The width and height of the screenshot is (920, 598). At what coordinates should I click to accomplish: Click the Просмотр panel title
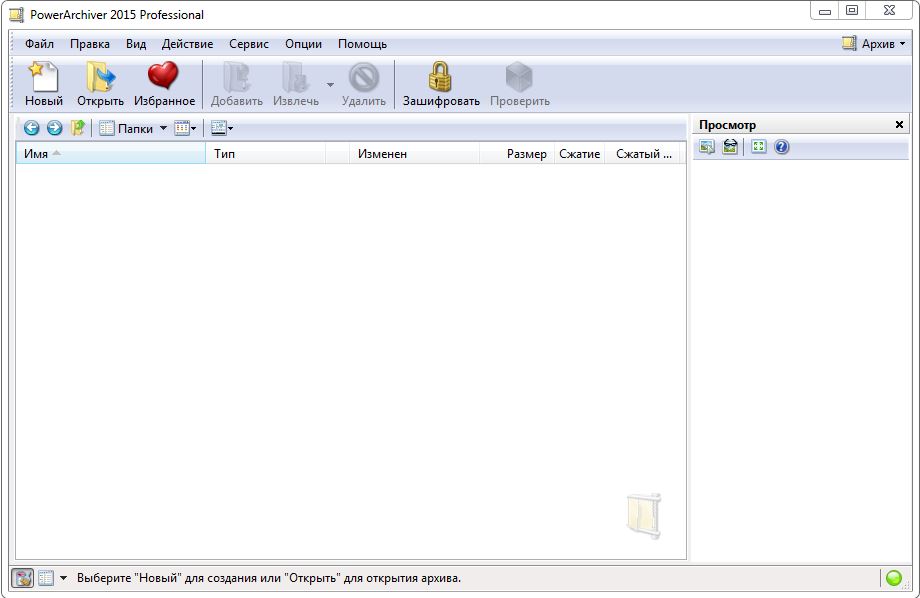pos(728,125)
